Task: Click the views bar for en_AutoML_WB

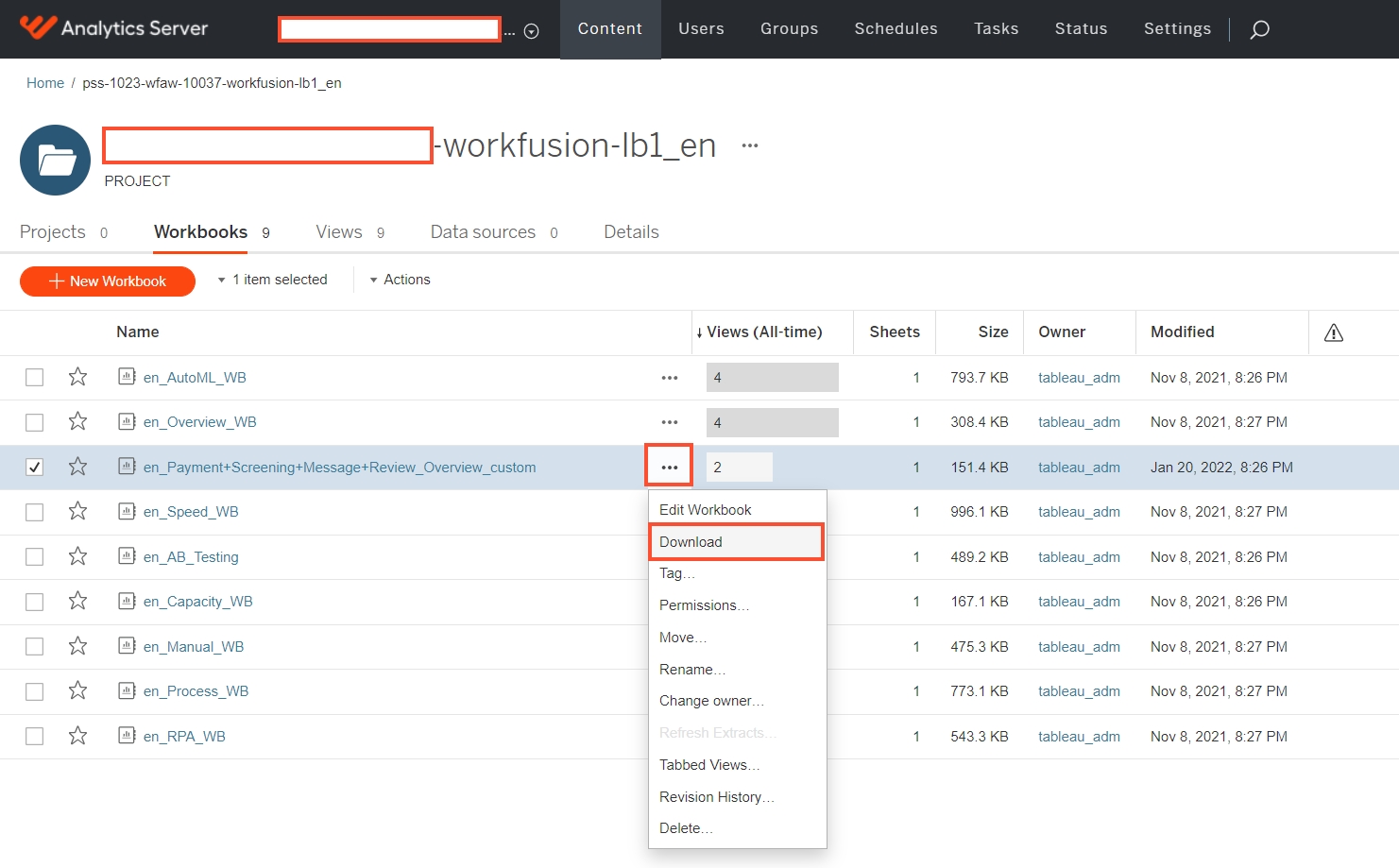Action: 773,378
